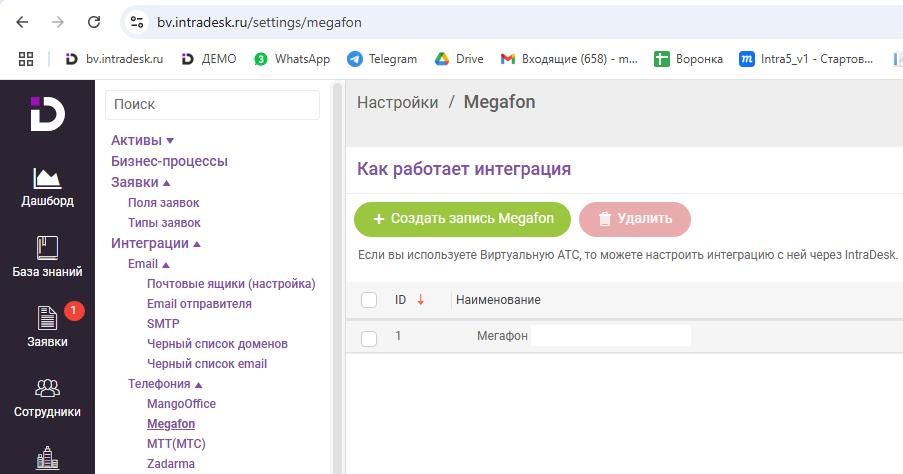This screenshot has height=474, width=903.
Task: Open site information icon in address bar
Action: [136, 22]
